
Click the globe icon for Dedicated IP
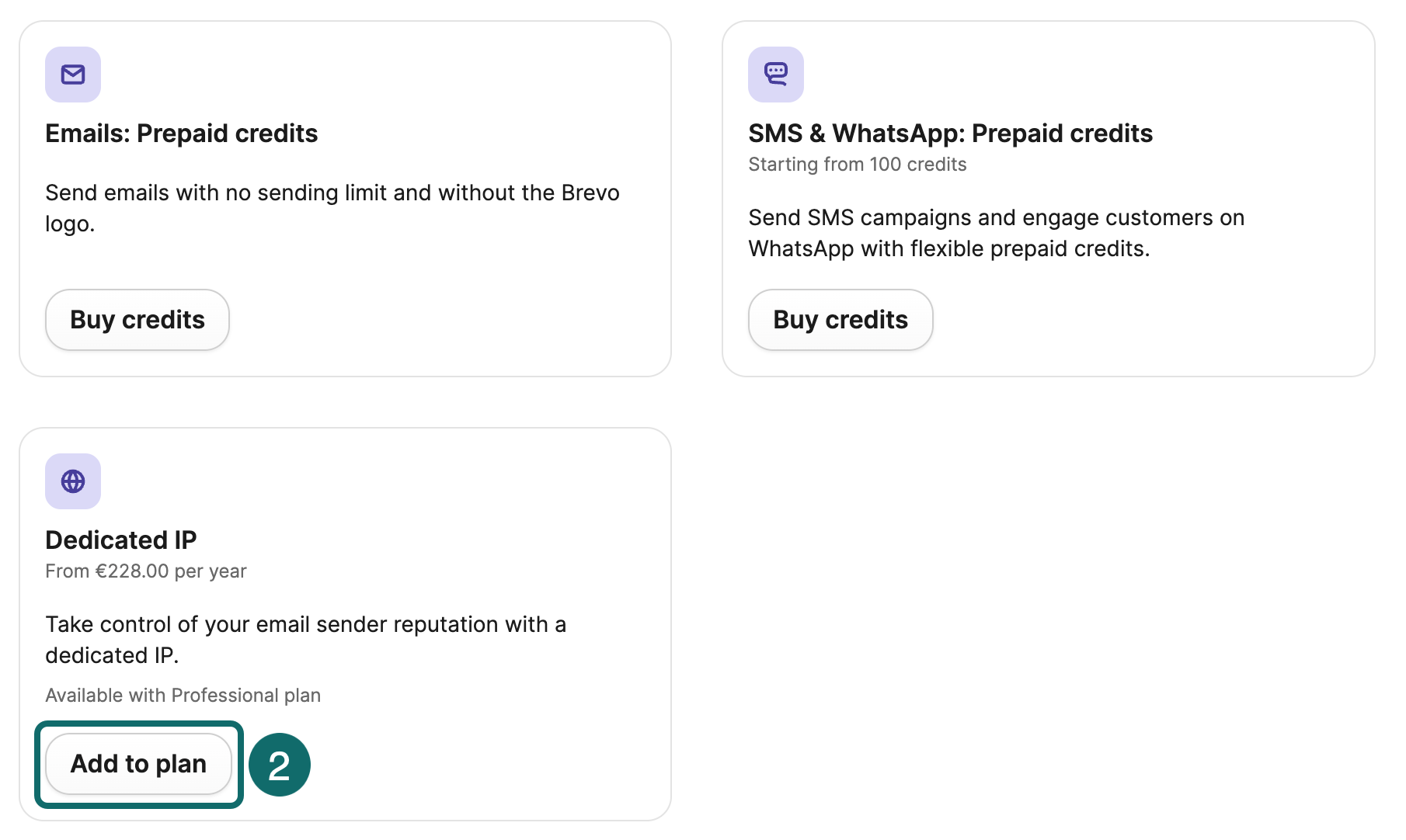(73, 481)
